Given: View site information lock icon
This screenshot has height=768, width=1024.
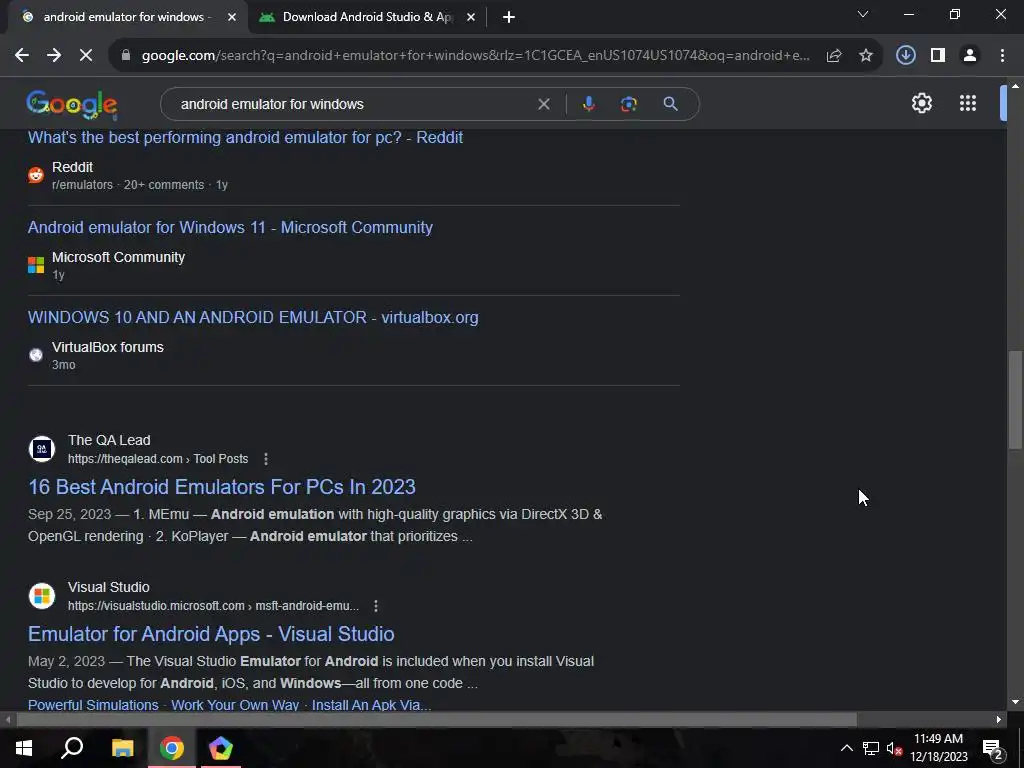Looking at the screenshot, I should [x=126, y=56].
